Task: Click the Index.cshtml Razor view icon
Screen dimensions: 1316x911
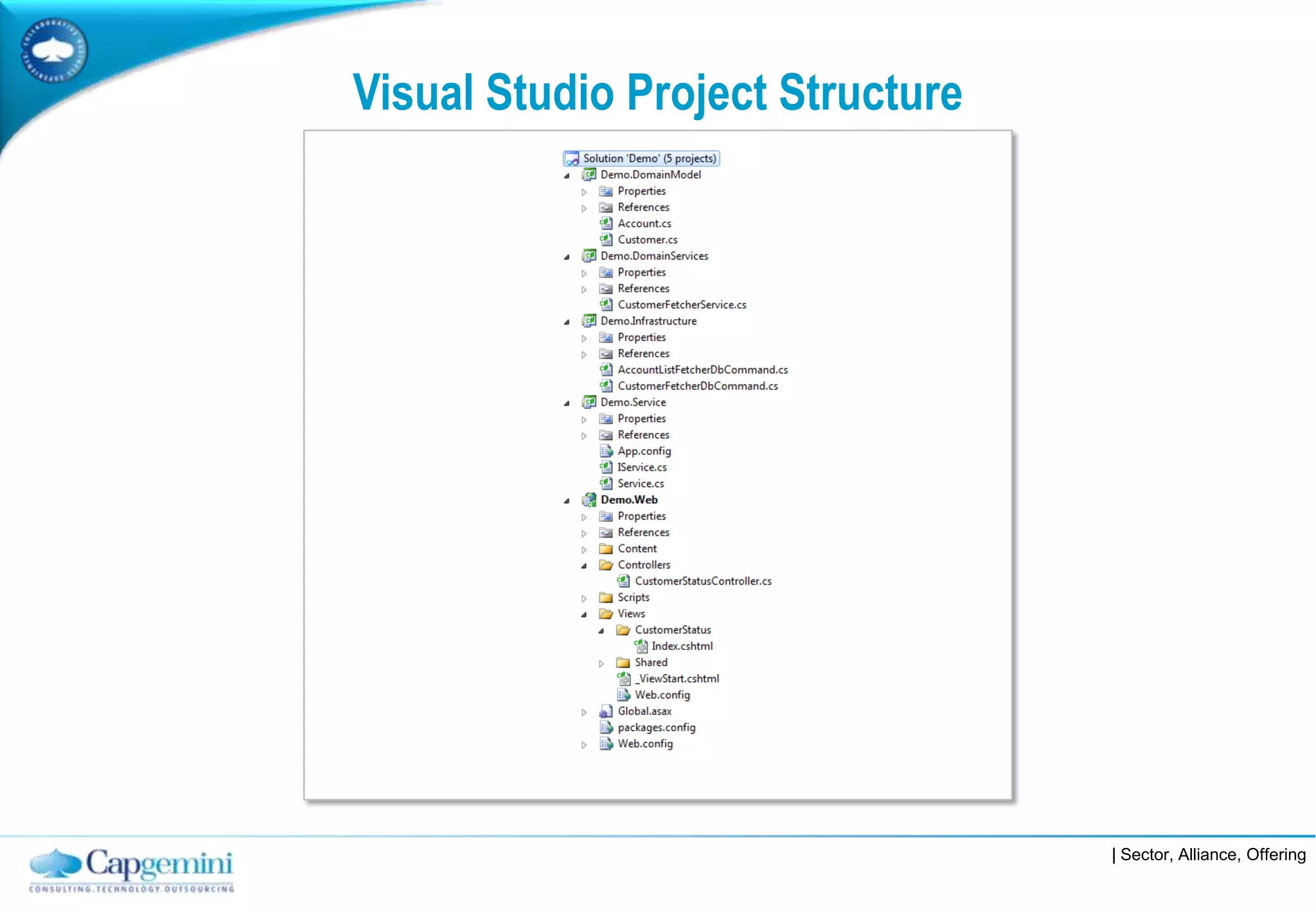Action: click(641, 646)
